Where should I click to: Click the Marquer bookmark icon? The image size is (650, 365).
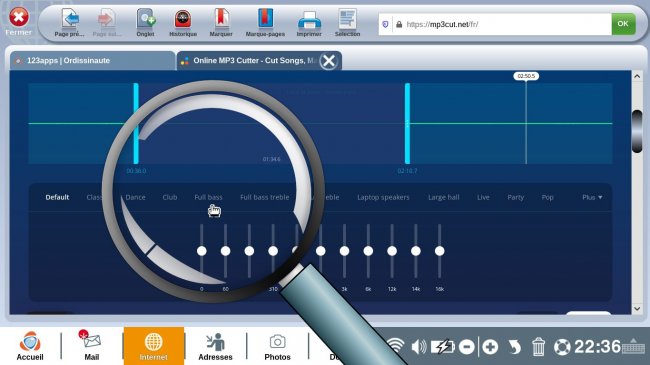pyautogui.click(x=221, y=19)
